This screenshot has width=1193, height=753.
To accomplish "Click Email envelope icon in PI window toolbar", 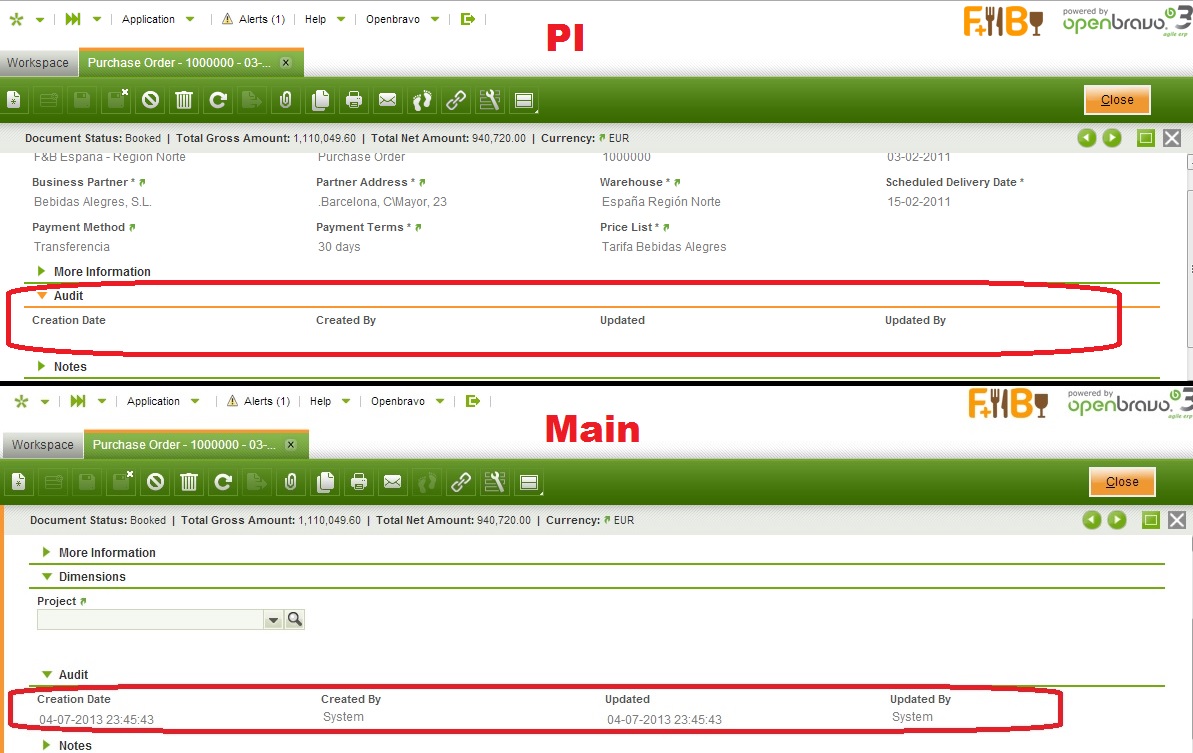I will [x=387, y=100].
